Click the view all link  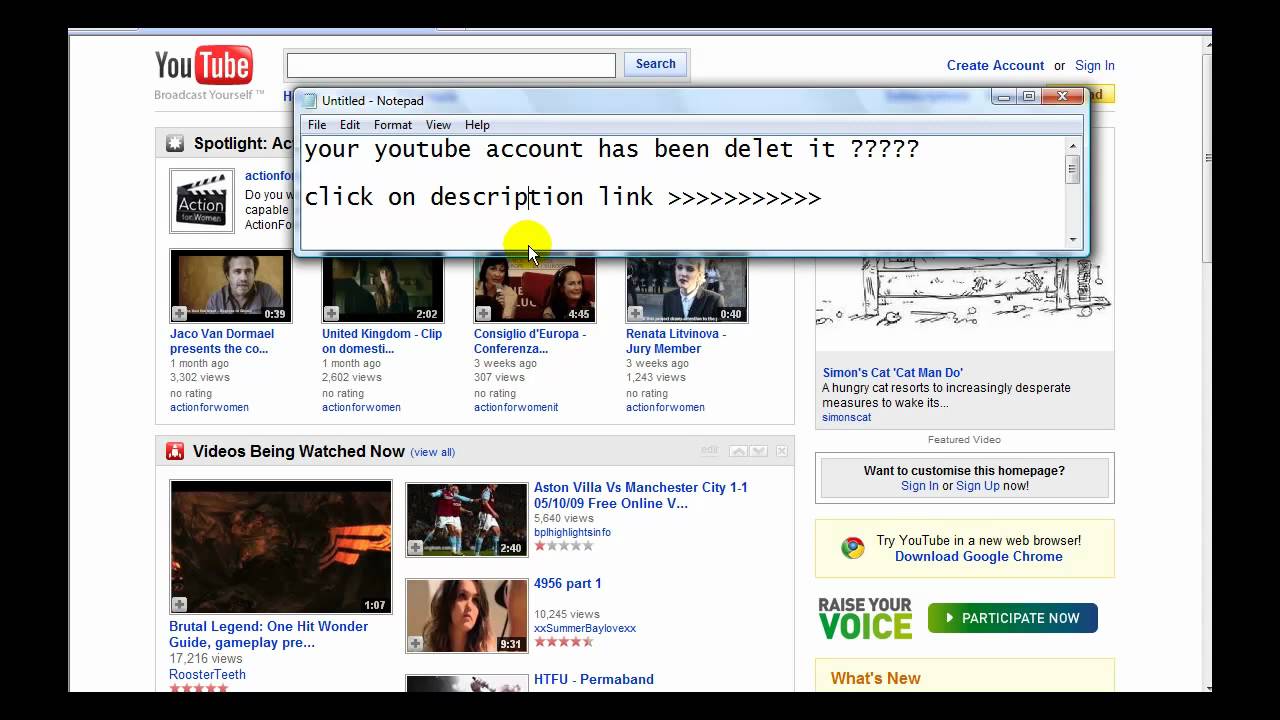[x=433, y=452]
